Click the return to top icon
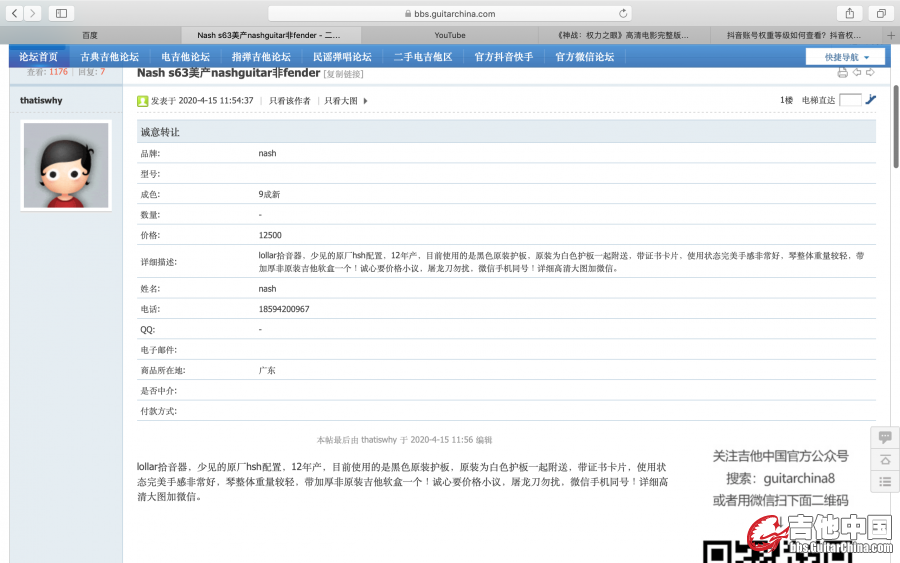The image size is (900, 563). point(884,459)
